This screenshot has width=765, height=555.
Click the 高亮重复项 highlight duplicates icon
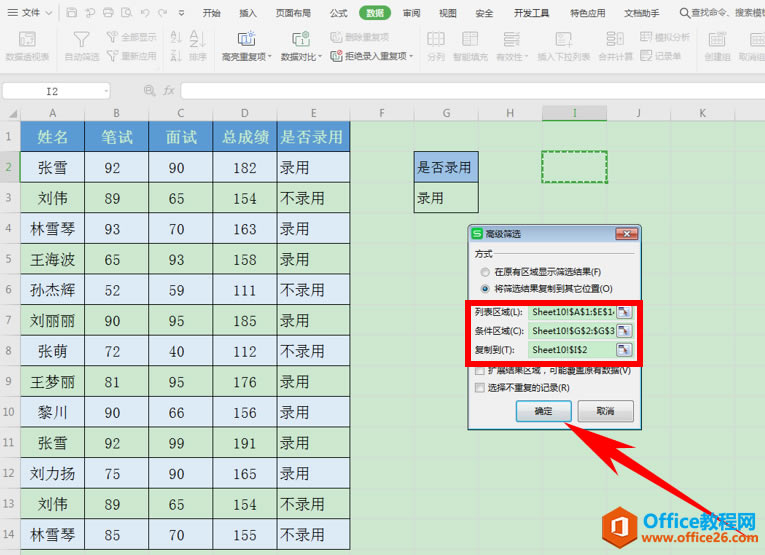[246, 39]
